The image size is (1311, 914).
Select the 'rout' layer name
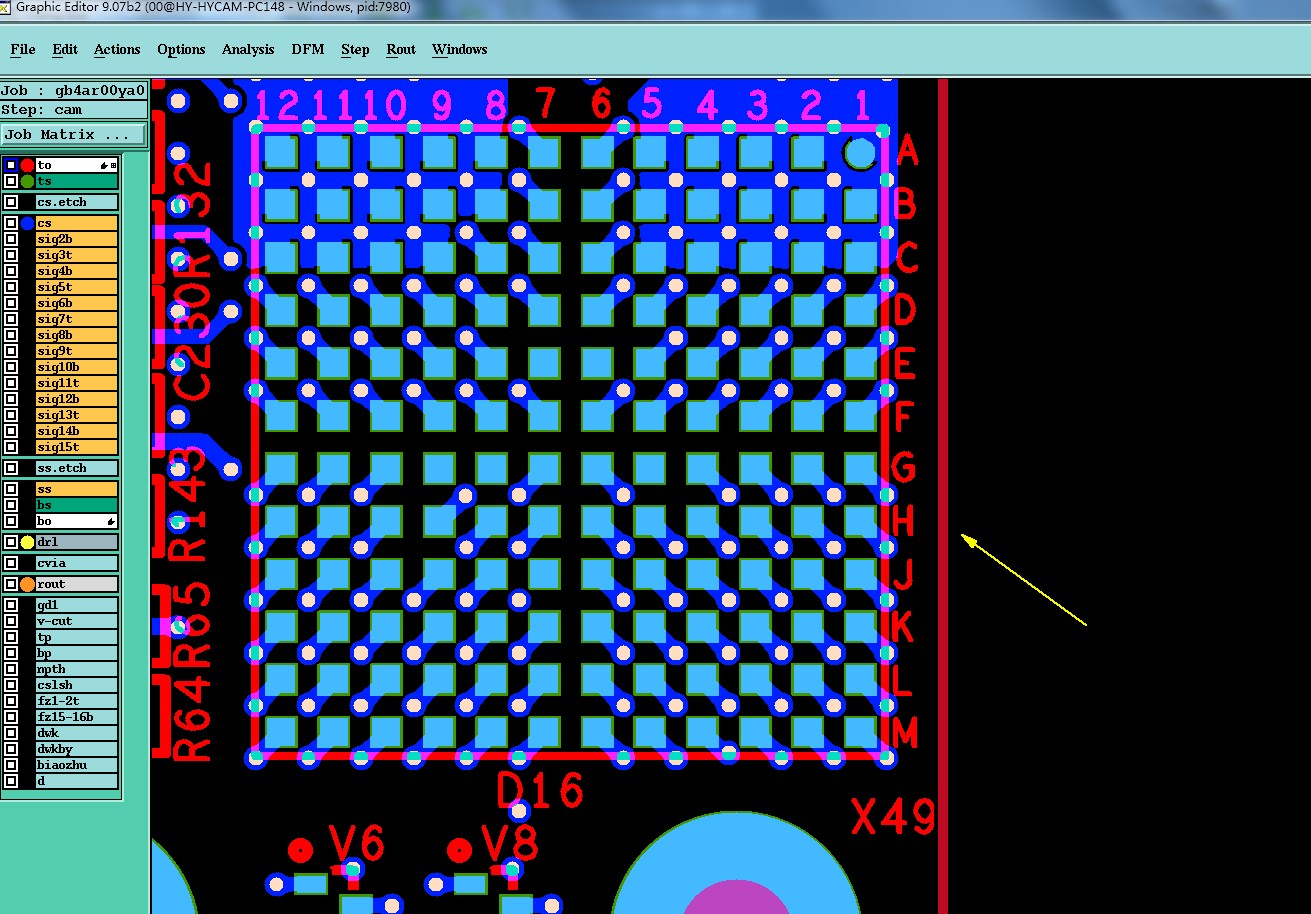coord(77,584)
